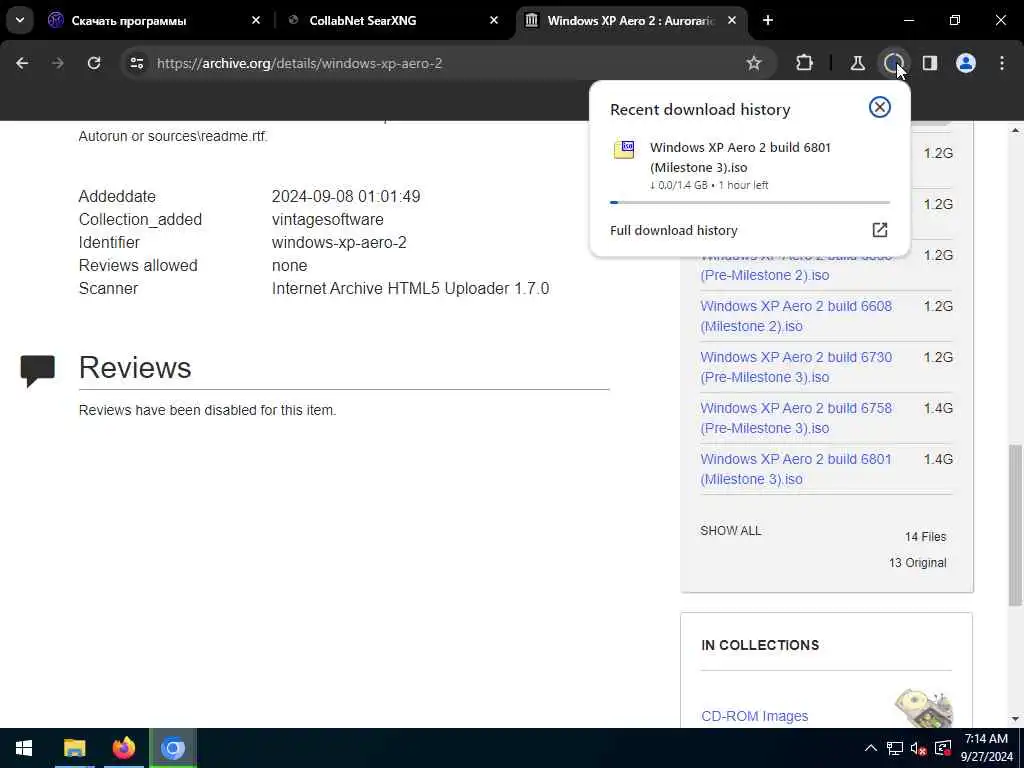Click the Internet Archive HTML5 Uploader text
Viewport: 1024px width, 768px height.
click(410, 289)
